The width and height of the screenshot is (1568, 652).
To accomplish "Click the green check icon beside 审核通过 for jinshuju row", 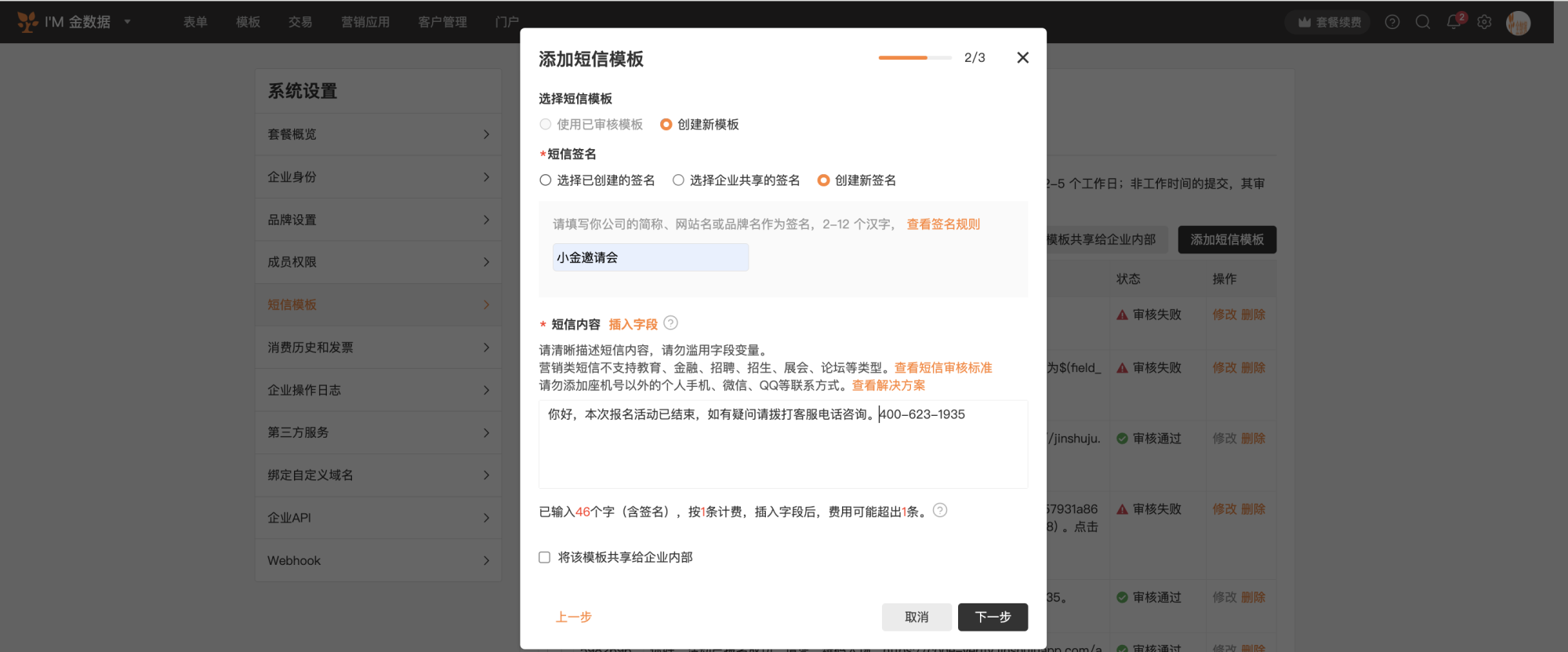I will click(x=1122, y=439).
